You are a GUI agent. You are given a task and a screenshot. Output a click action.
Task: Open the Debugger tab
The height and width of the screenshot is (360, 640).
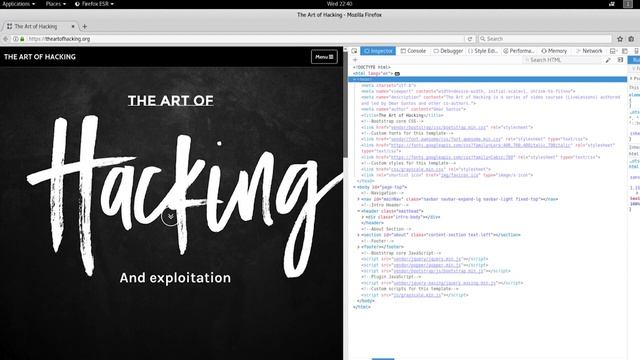coord(448,51)
